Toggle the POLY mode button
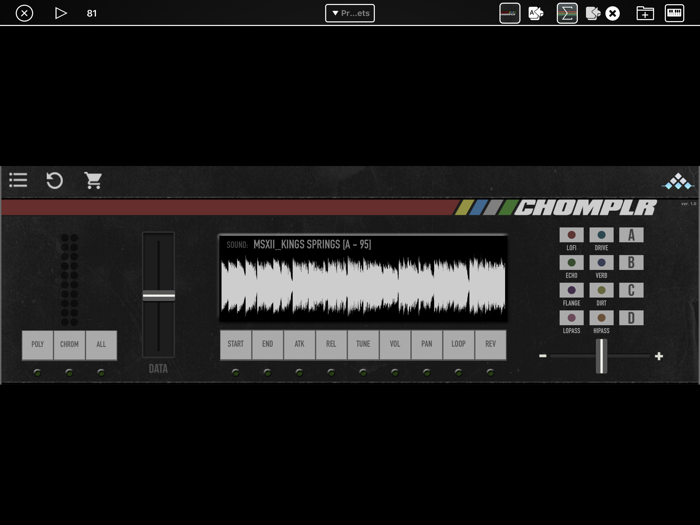 pyautogui.click(x=38, y=345)
